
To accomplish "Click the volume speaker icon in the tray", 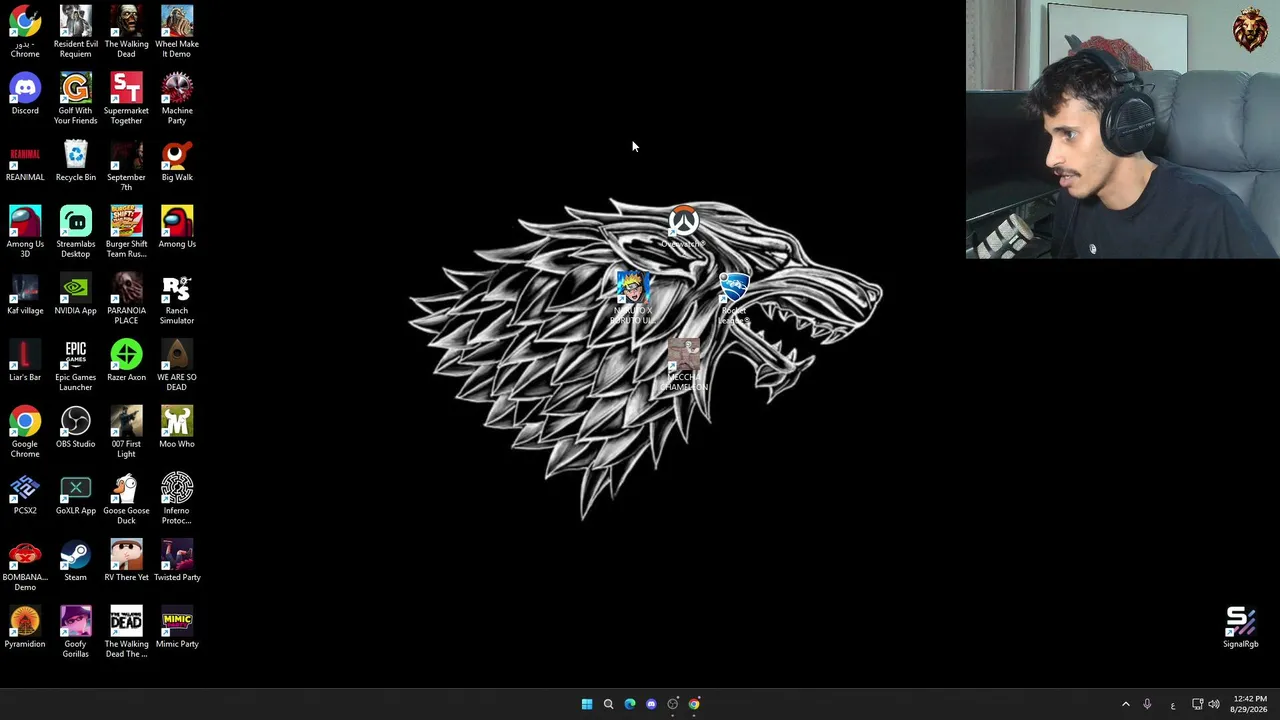I will [1214, 704].
